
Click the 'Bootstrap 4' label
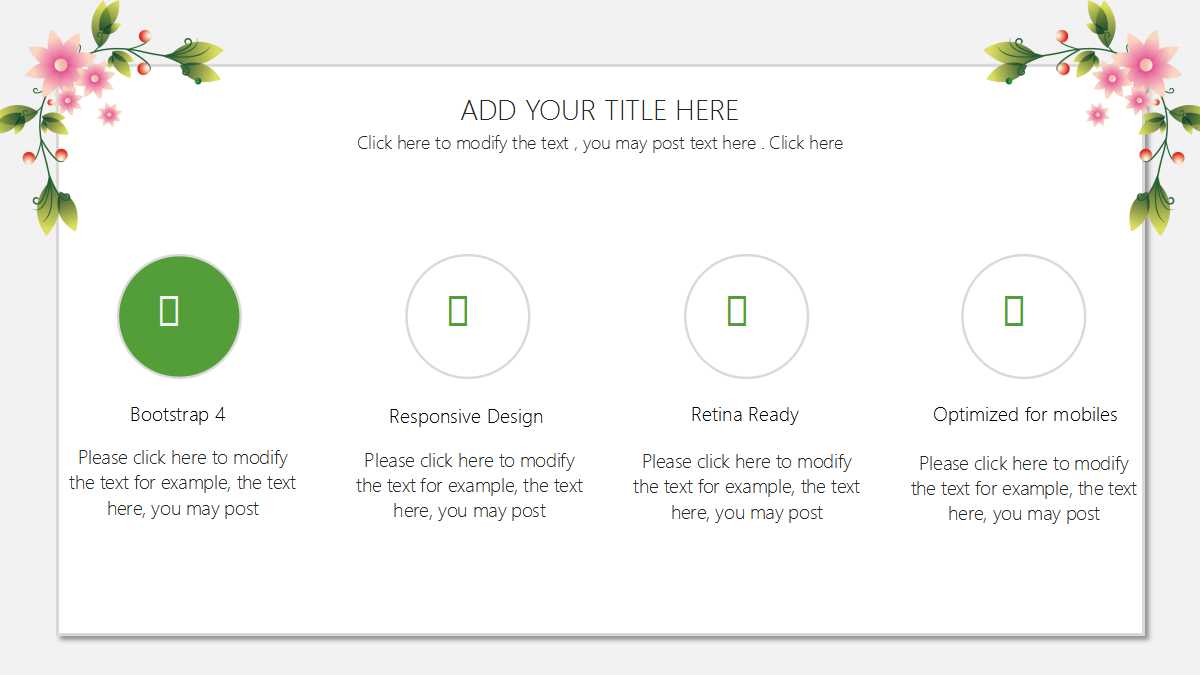pos(178,414)
